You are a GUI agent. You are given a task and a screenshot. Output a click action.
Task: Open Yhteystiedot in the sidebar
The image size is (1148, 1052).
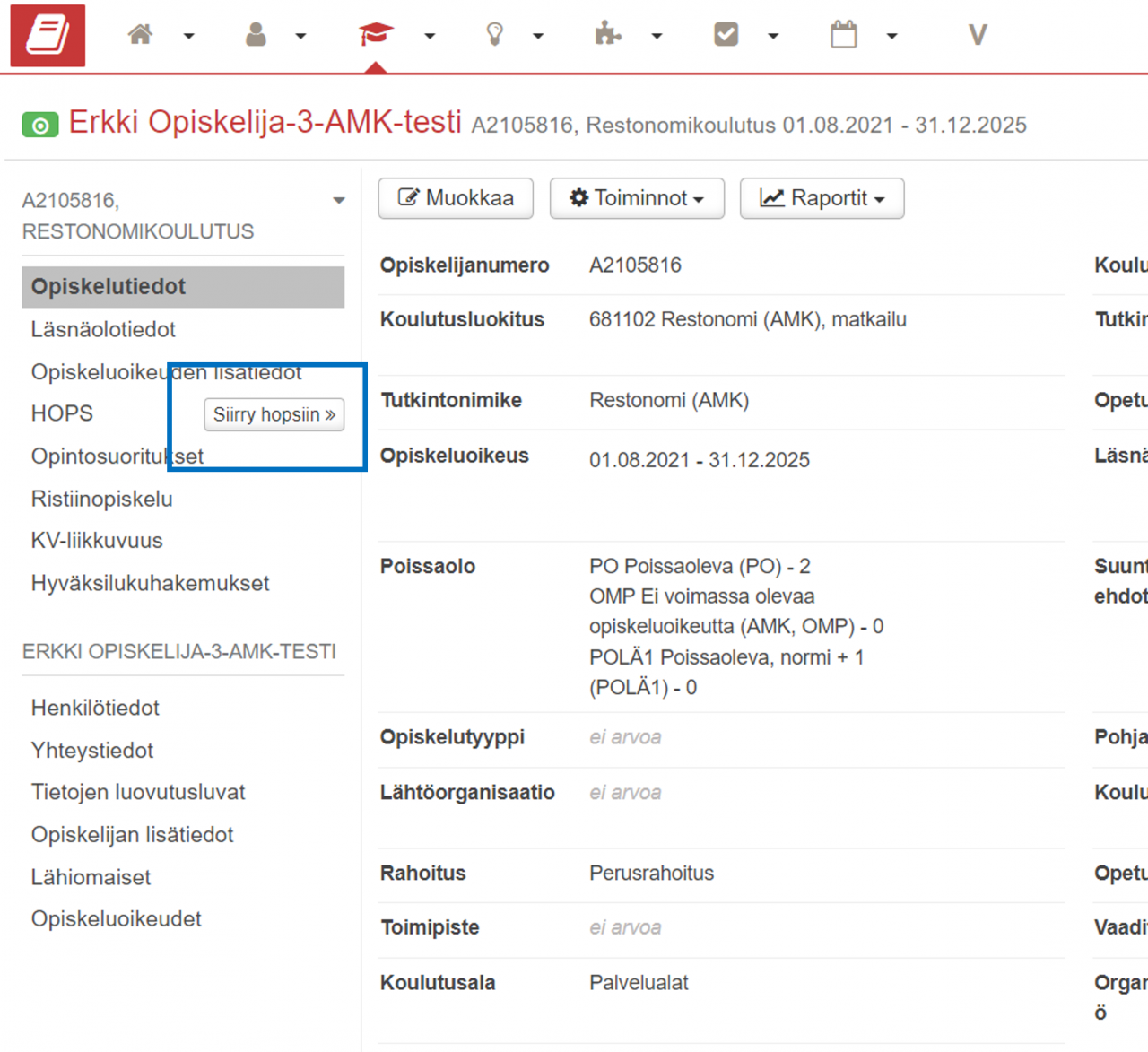tap(92, 751)
